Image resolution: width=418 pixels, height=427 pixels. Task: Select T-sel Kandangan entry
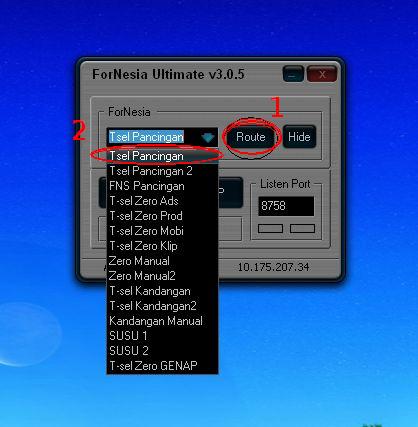(x=162, y=291)
